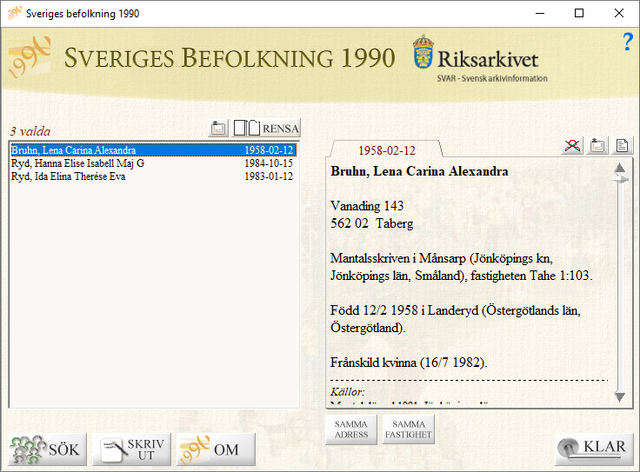640x472 pixels.
Task: Print using SKRIV UT button
Action: coord(131,450)
